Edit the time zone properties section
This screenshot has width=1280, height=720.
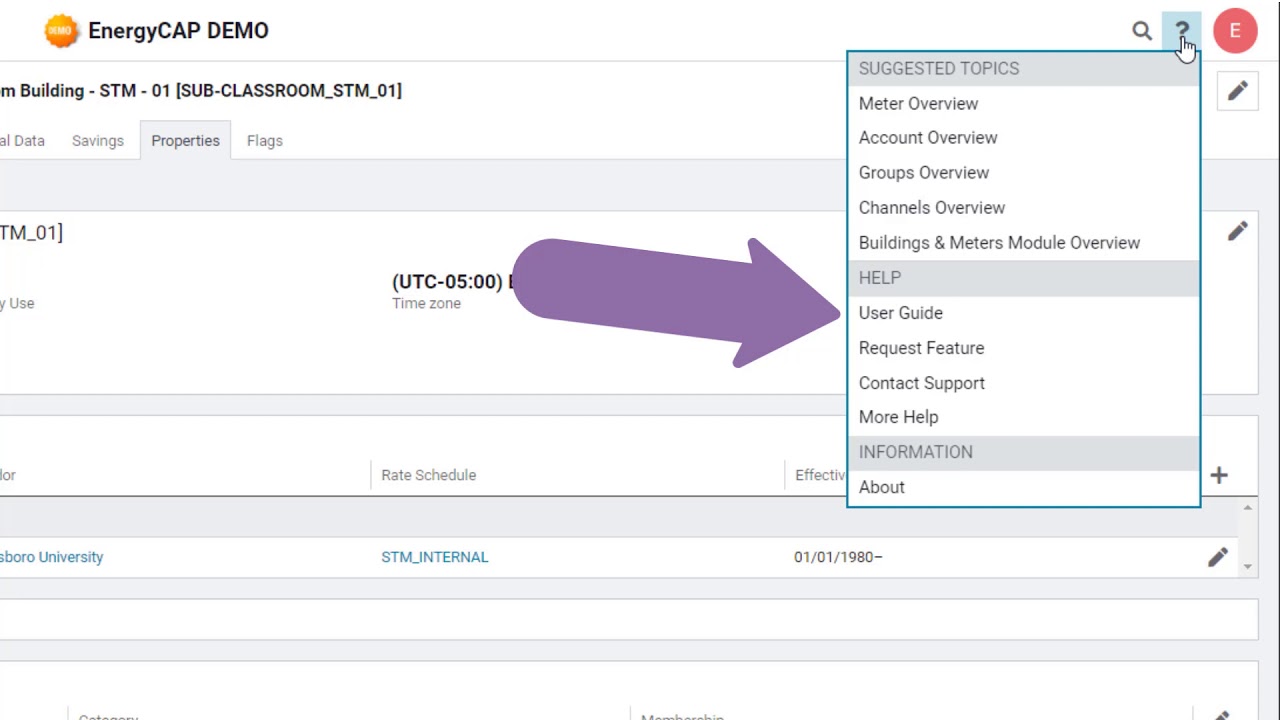click(1238, 231)
